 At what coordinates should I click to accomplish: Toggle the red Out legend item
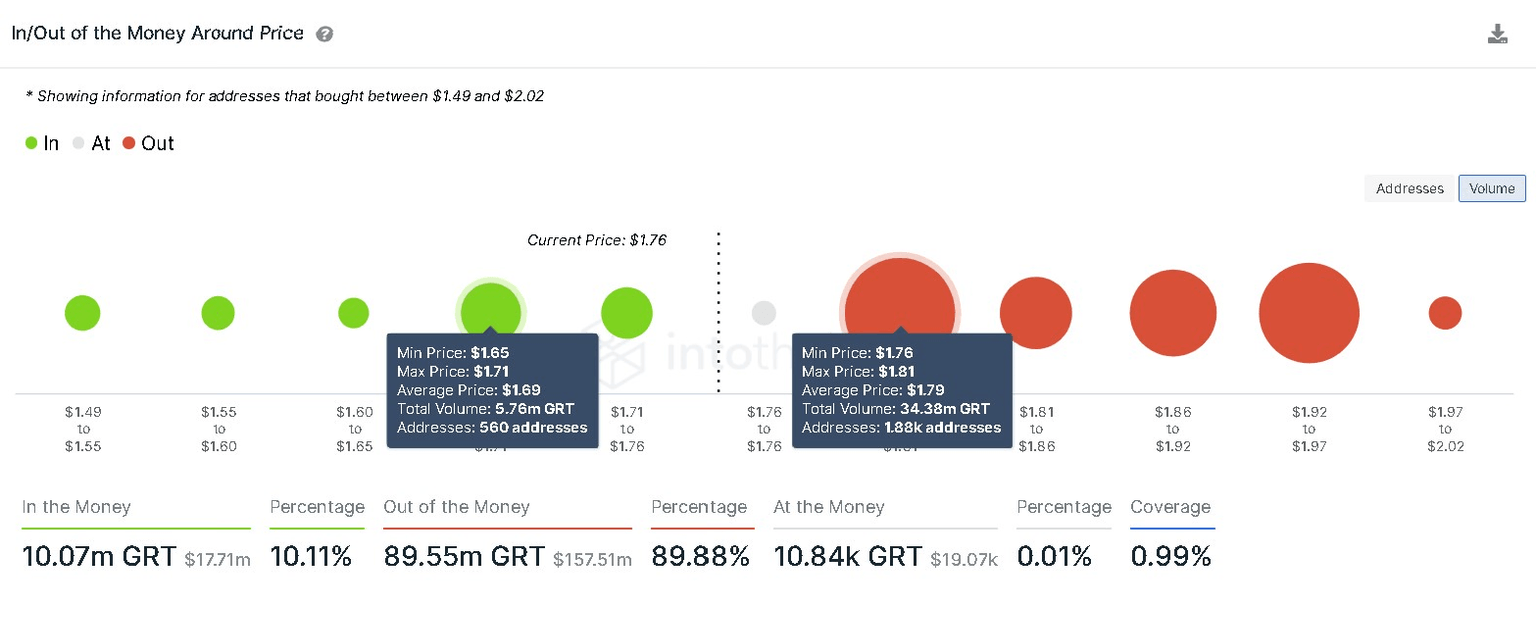[x=148, y=143]
